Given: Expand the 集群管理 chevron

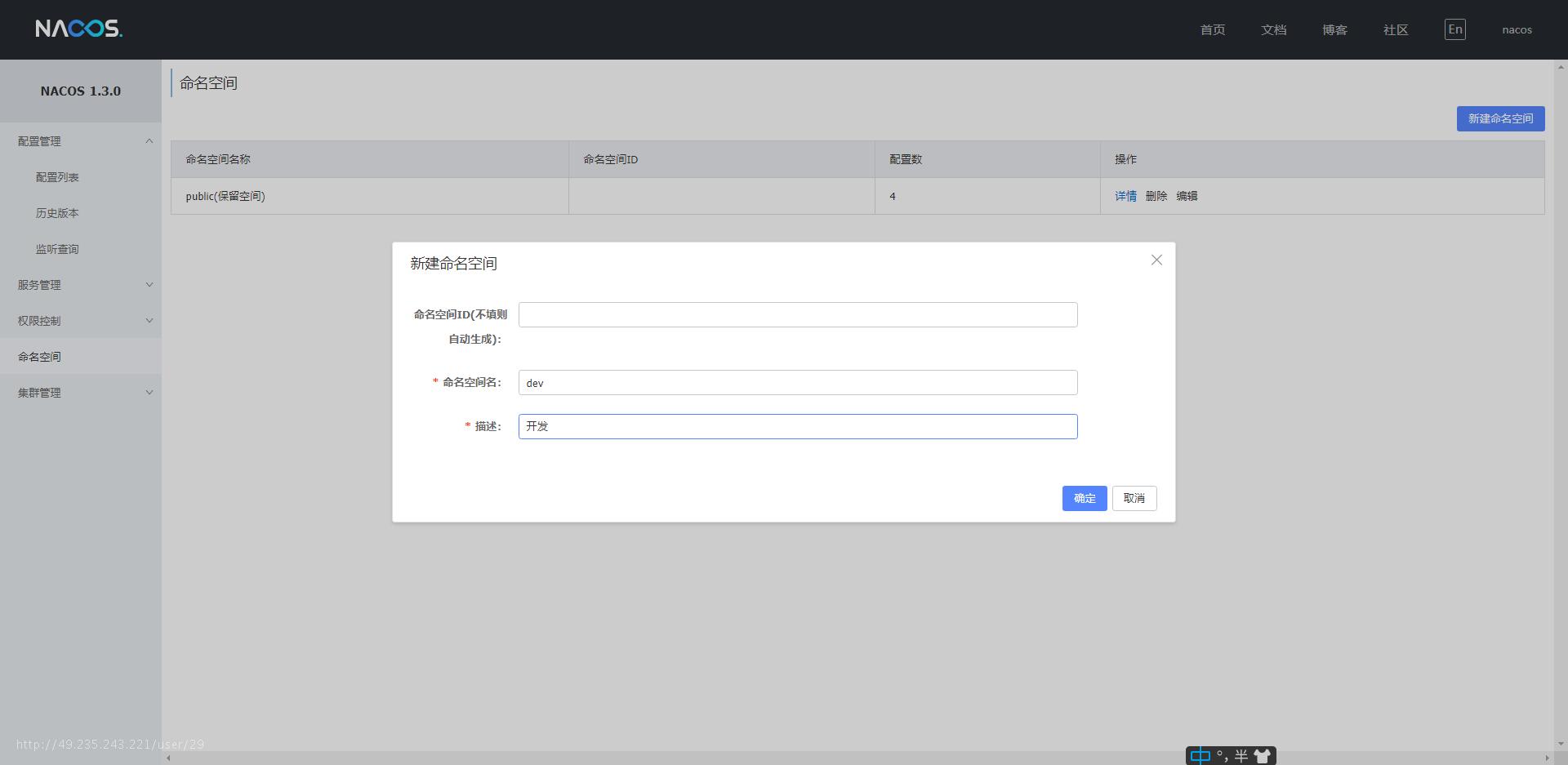Looking at the screenshot, I should (x=149, y=393).
